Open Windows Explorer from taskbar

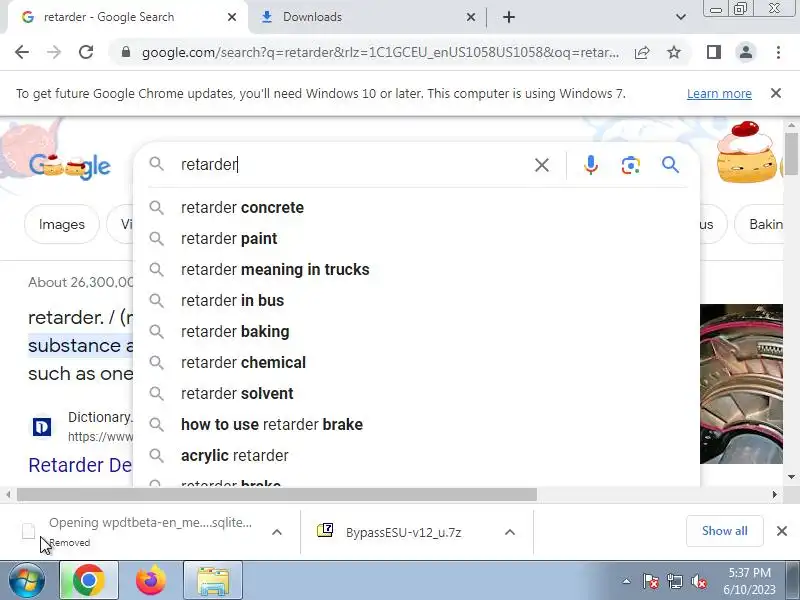(x=213, y=581)
